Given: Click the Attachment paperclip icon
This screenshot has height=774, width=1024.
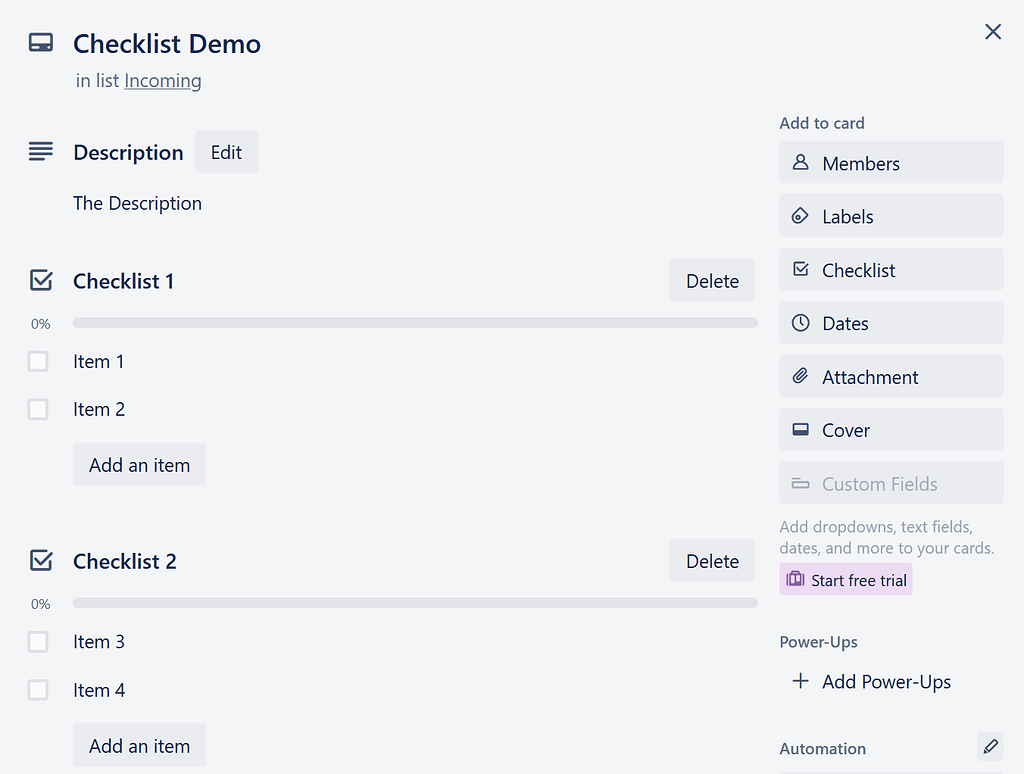Looking at the screenshot, I should [800, 376].
